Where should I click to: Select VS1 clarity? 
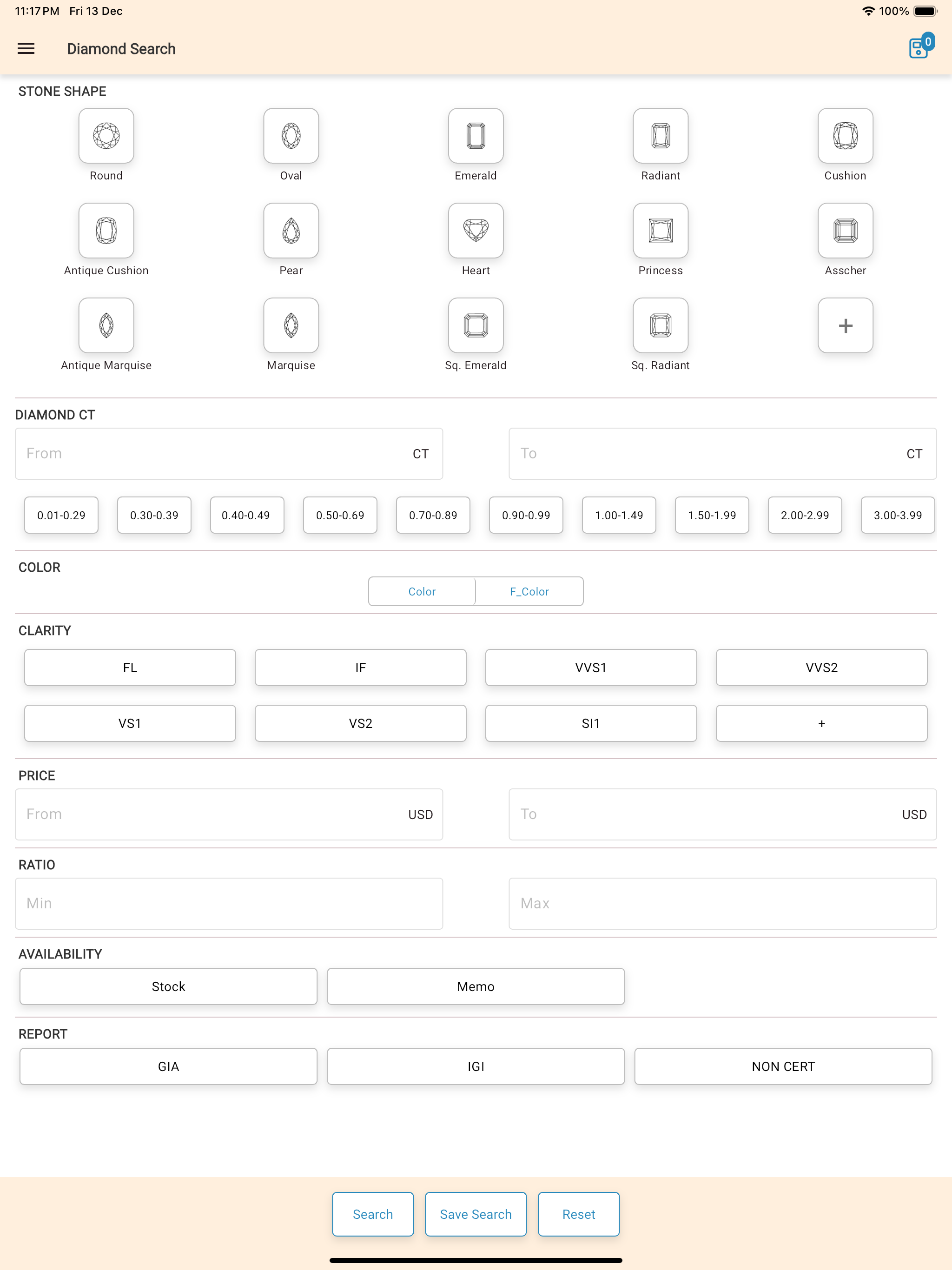click(130, 723)
